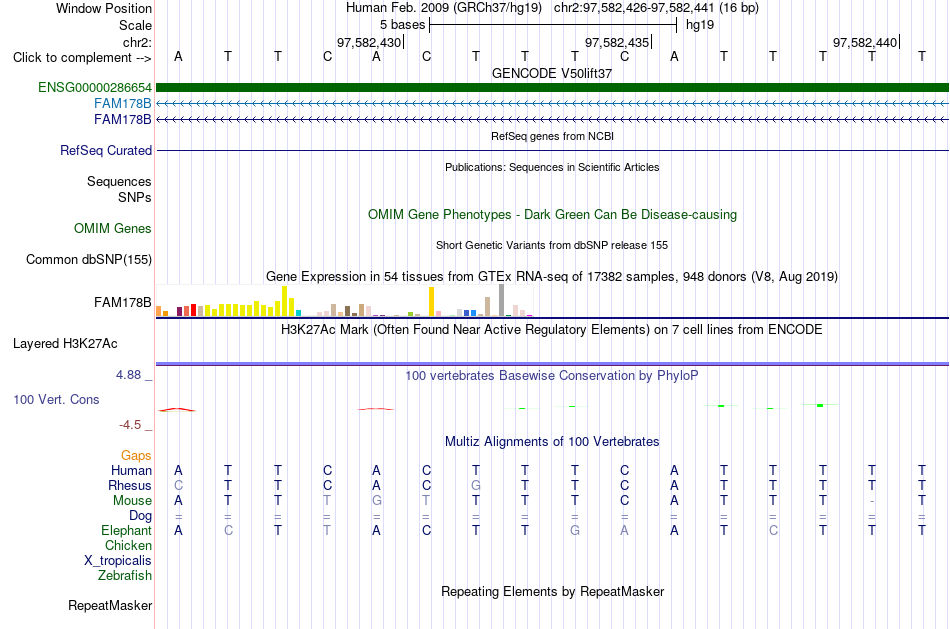Click the RefSeq Curated track label
This screenshot has width=950, height=629.
coord(106,150)
